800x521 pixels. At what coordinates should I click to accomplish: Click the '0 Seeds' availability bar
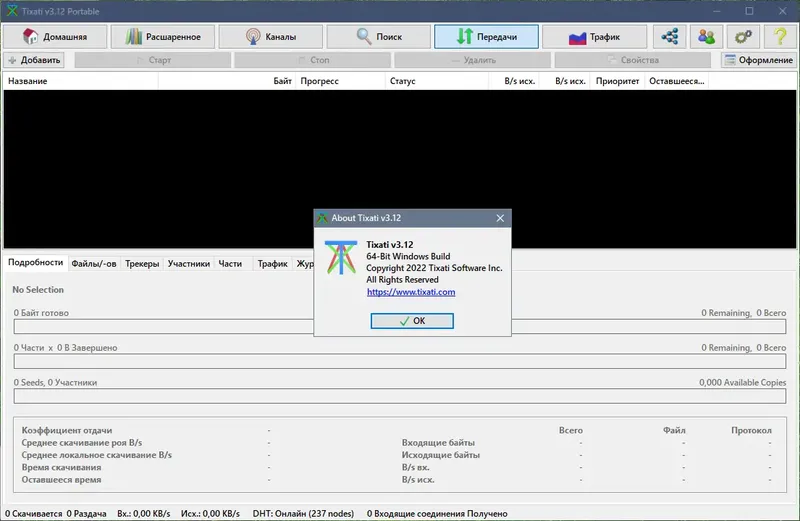pos(399,396)
